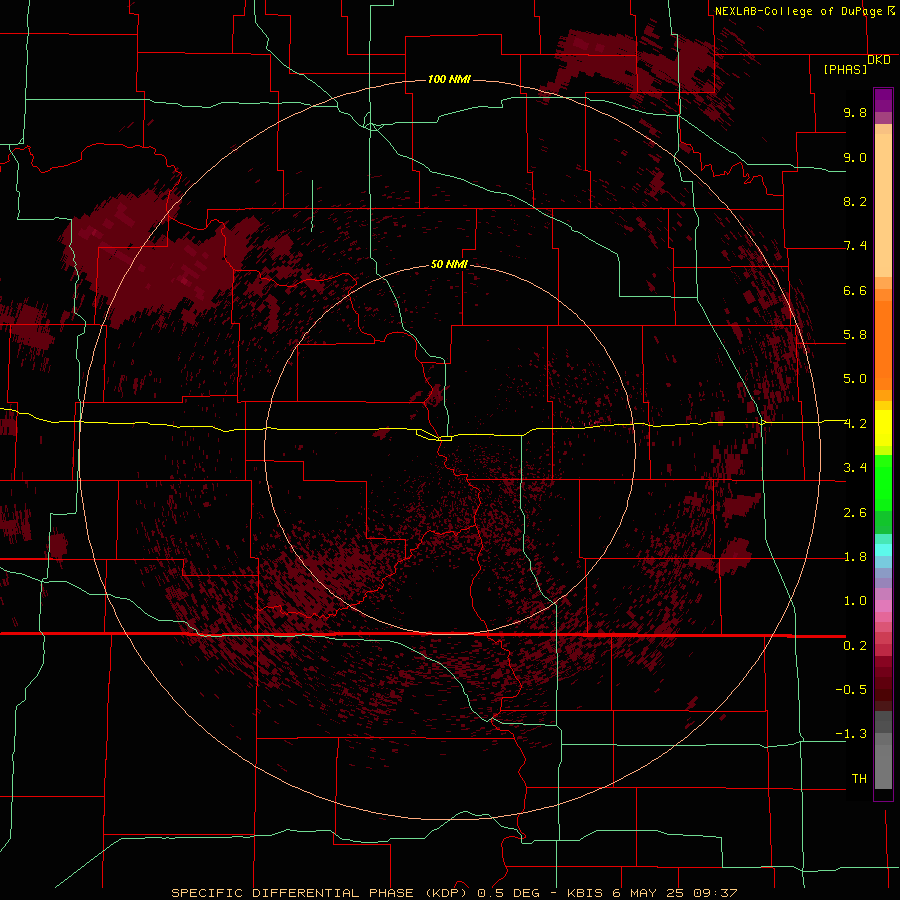The height and width of the screenshot is (900, 900).
Task: Click the 2.6 value on the scale
Action: pos(855,513)
